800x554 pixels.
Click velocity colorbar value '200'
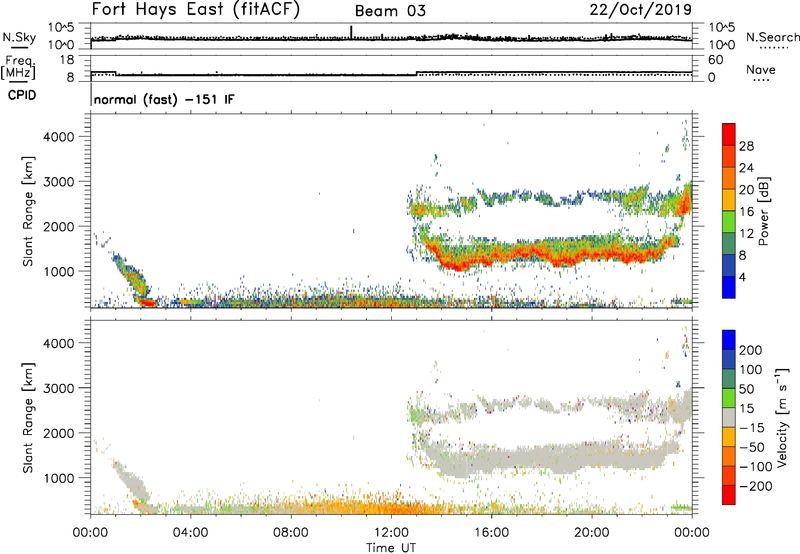pos(751,350)
